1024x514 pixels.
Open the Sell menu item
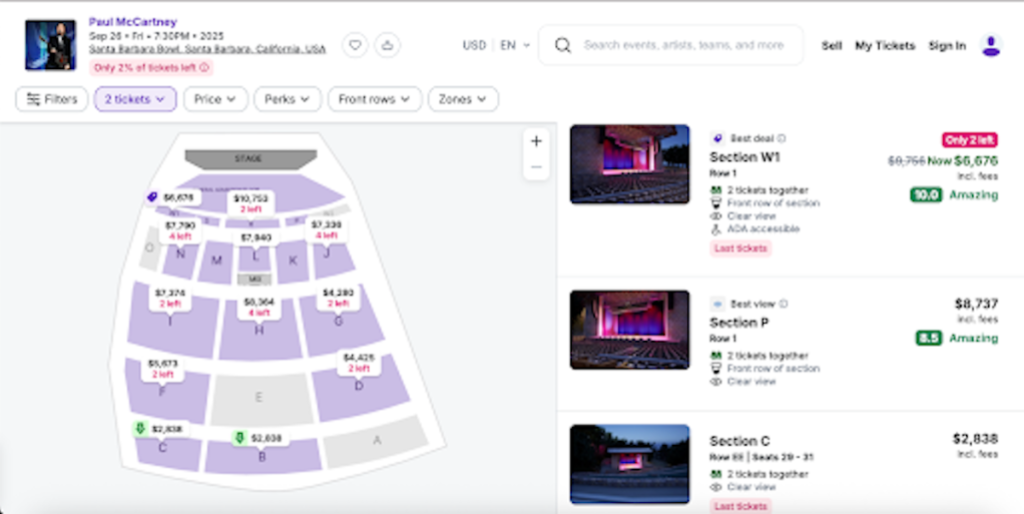pyautogui.click(x=831, y=45)
